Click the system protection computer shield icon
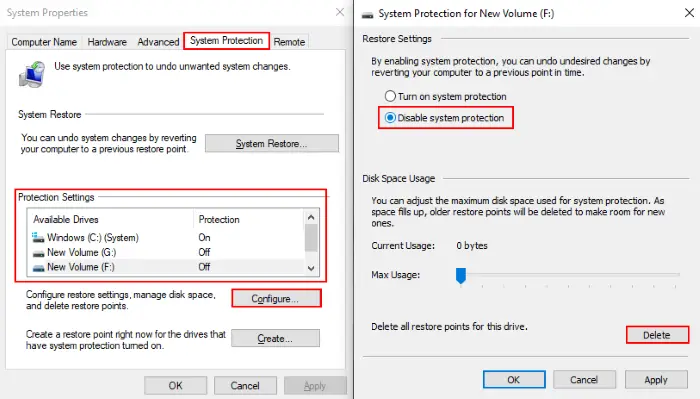This screenshot has height=399, width=700. point(32,75)
